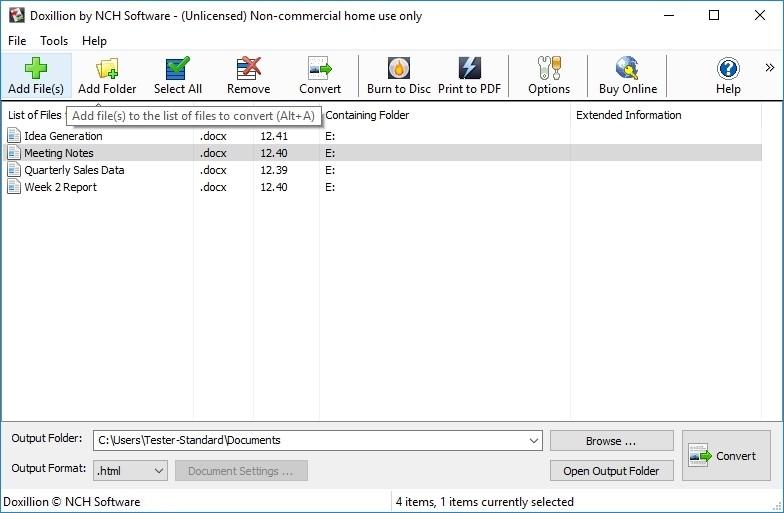Viewport: 784px width, 513px height.
Task: Open the Output Folder dropdown
Action: pyautogui.click(x=534, y=440)
